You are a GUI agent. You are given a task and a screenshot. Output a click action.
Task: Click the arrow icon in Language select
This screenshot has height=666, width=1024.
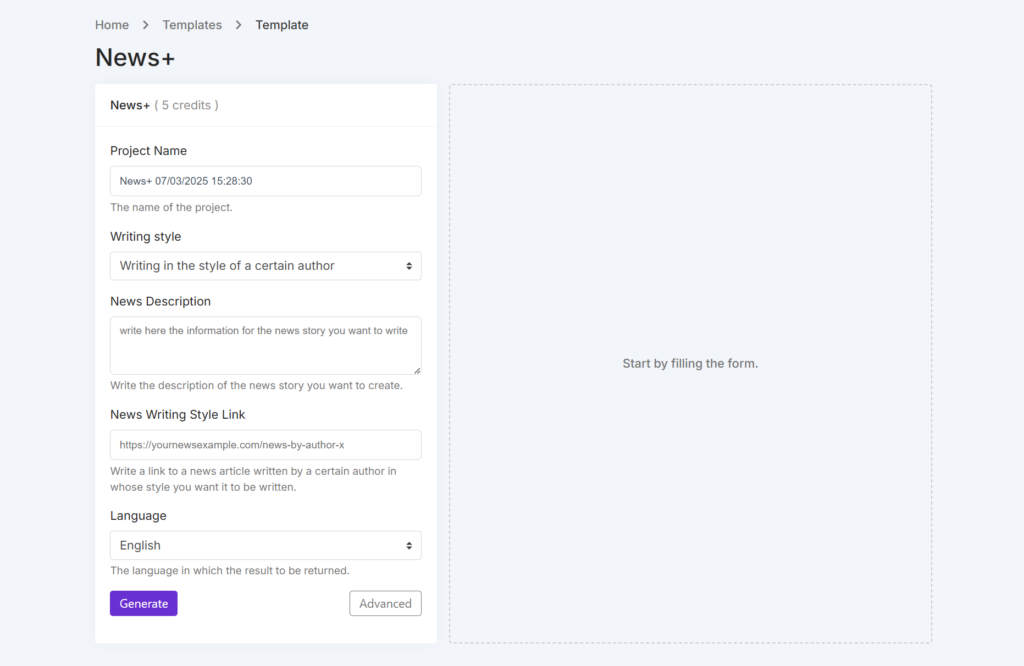click(409, 546)
